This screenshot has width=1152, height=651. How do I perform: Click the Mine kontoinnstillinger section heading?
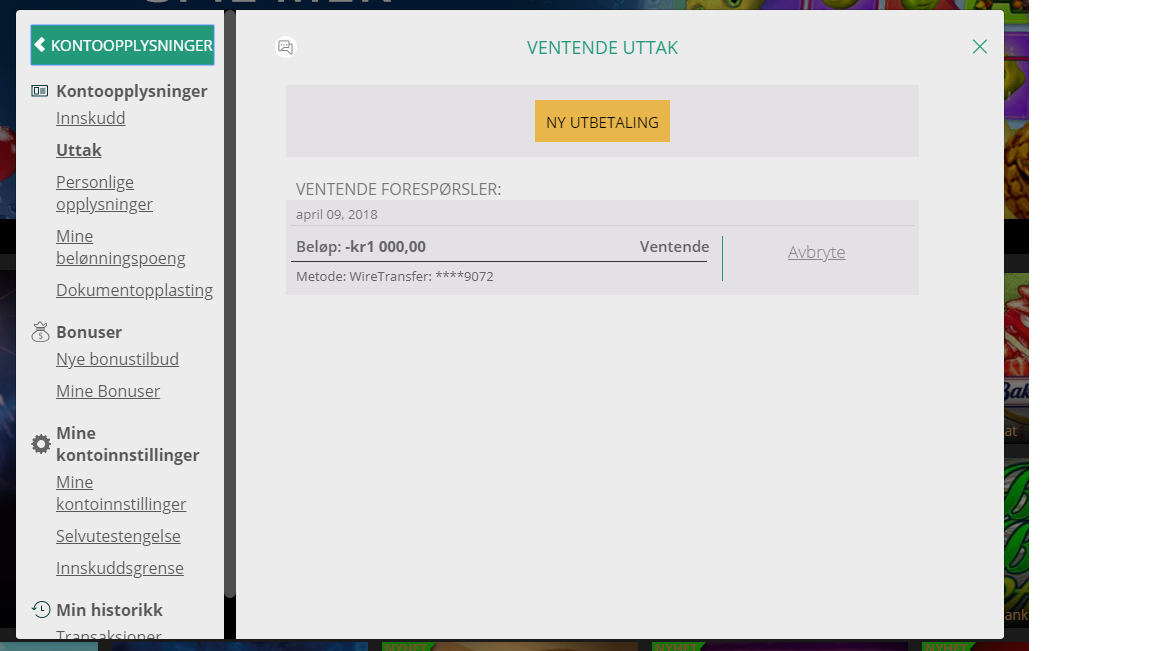point(128,444)
